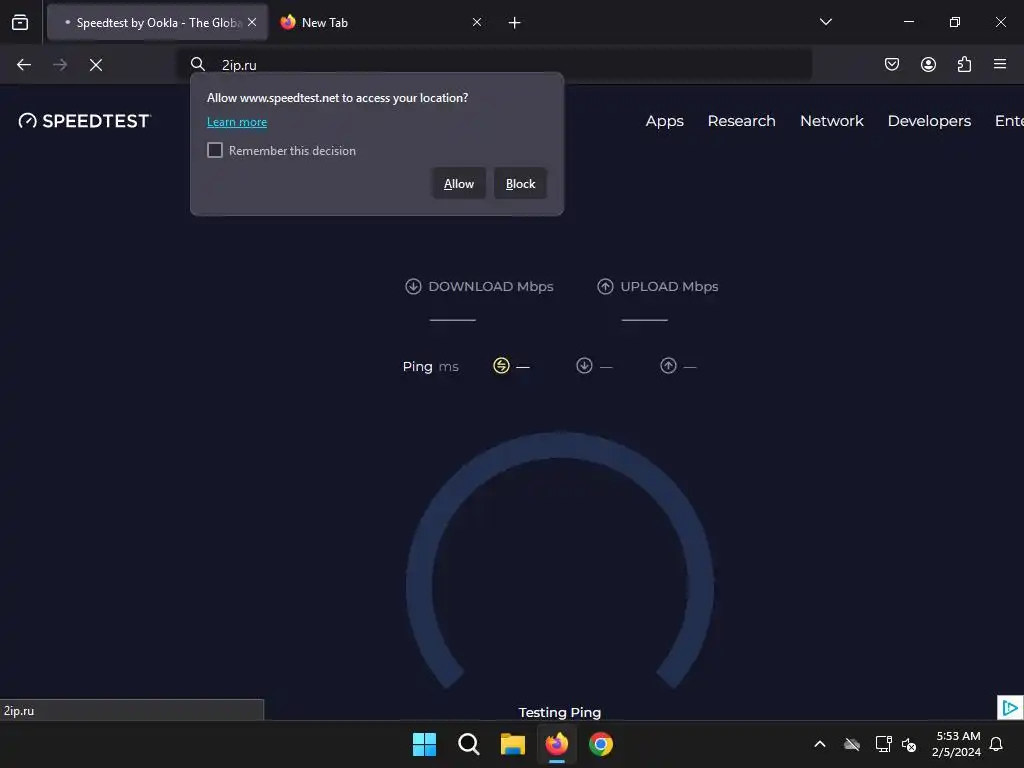Open a new tab with plus button
This screenshot has height=768, width=1024.
[x=515, y=23]
